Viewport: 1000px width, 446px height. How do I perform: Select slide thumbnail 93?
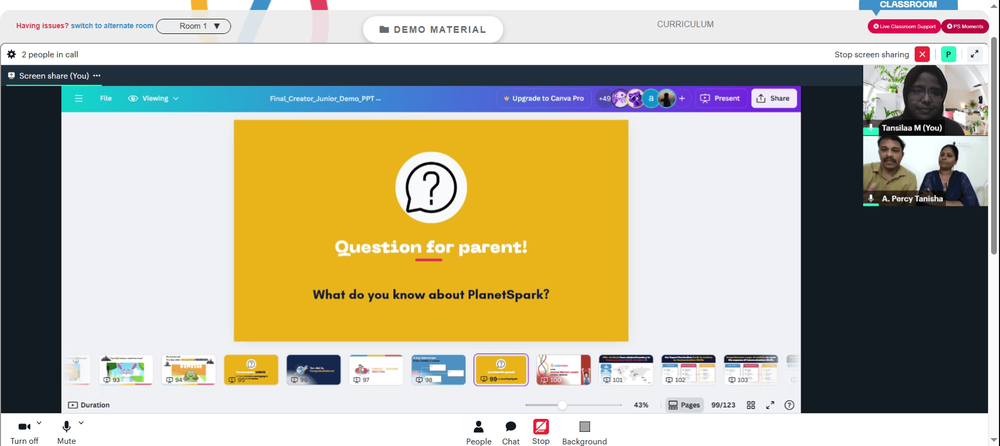click(126, 370)
